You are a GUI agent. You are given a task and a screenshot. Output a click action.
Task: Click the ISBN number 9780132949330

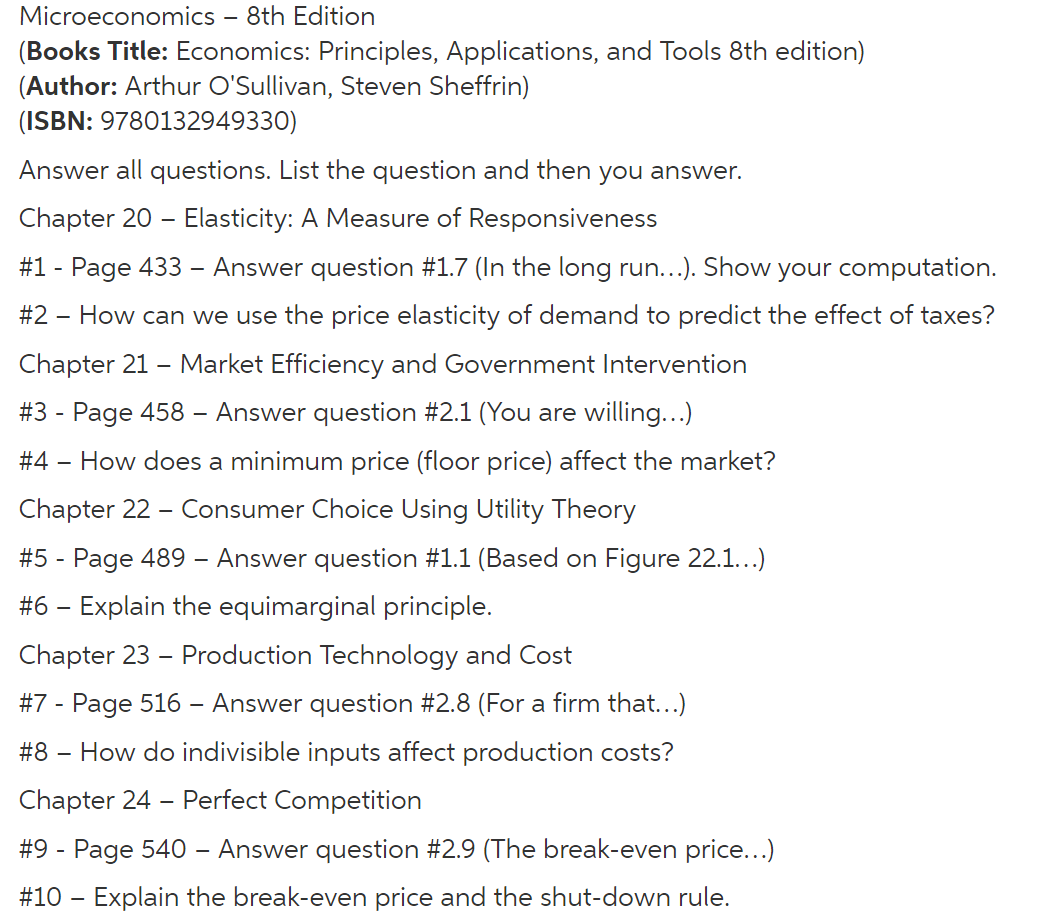(x=195, y=121)
